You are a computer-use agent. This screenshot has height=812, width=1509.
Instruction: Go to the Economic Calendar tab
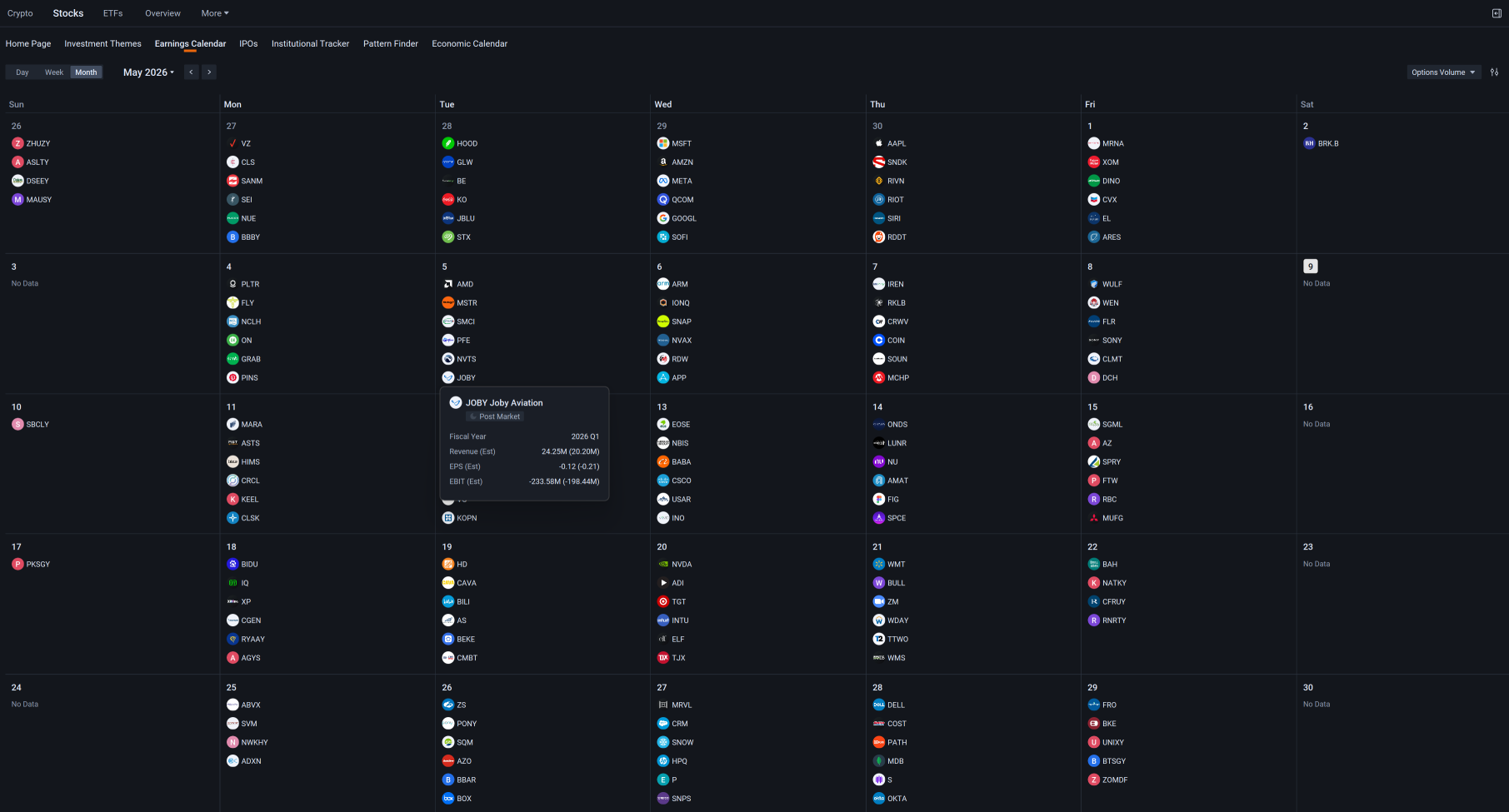[469, 43]
